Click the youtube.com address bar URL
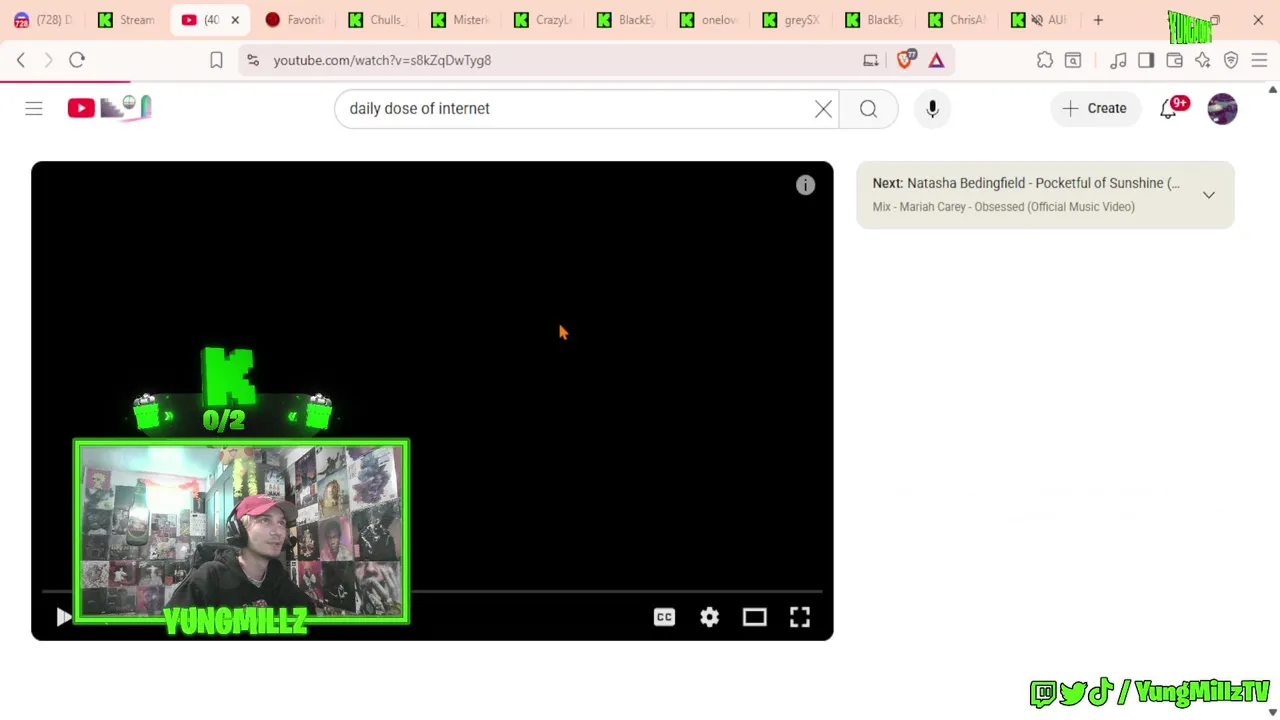Image resolution: width=1280 pixels, height=720 pixels. point(382,60)
